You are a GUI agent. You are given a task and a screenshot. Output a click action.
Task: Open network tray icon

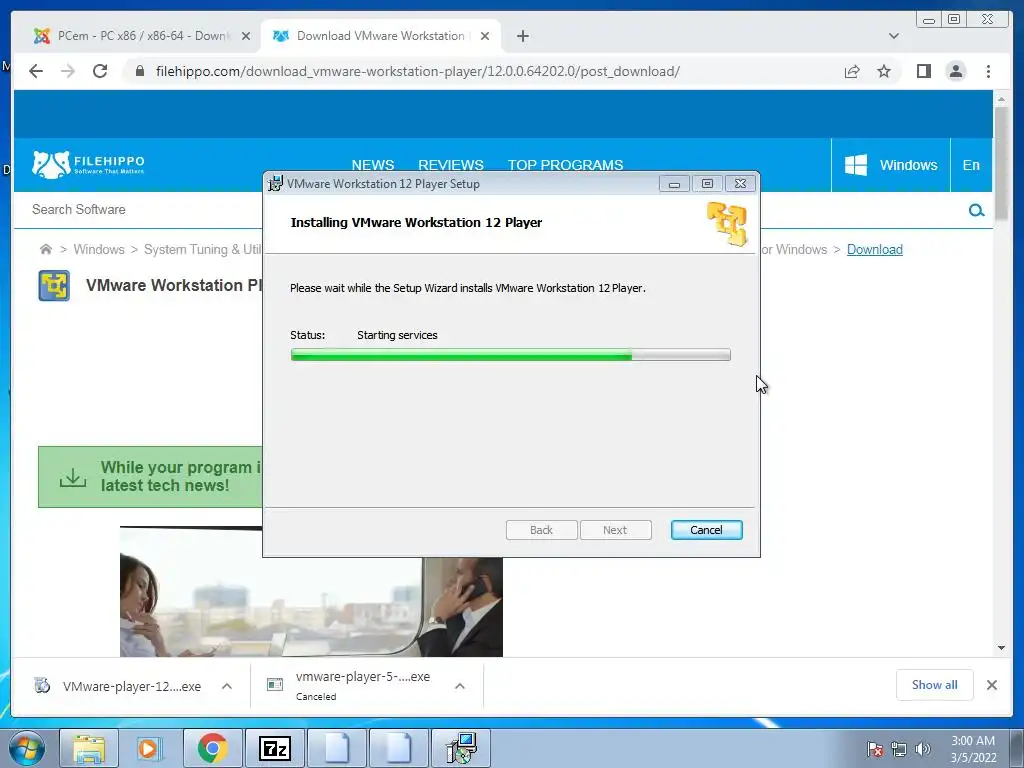[x=899, y=749]
